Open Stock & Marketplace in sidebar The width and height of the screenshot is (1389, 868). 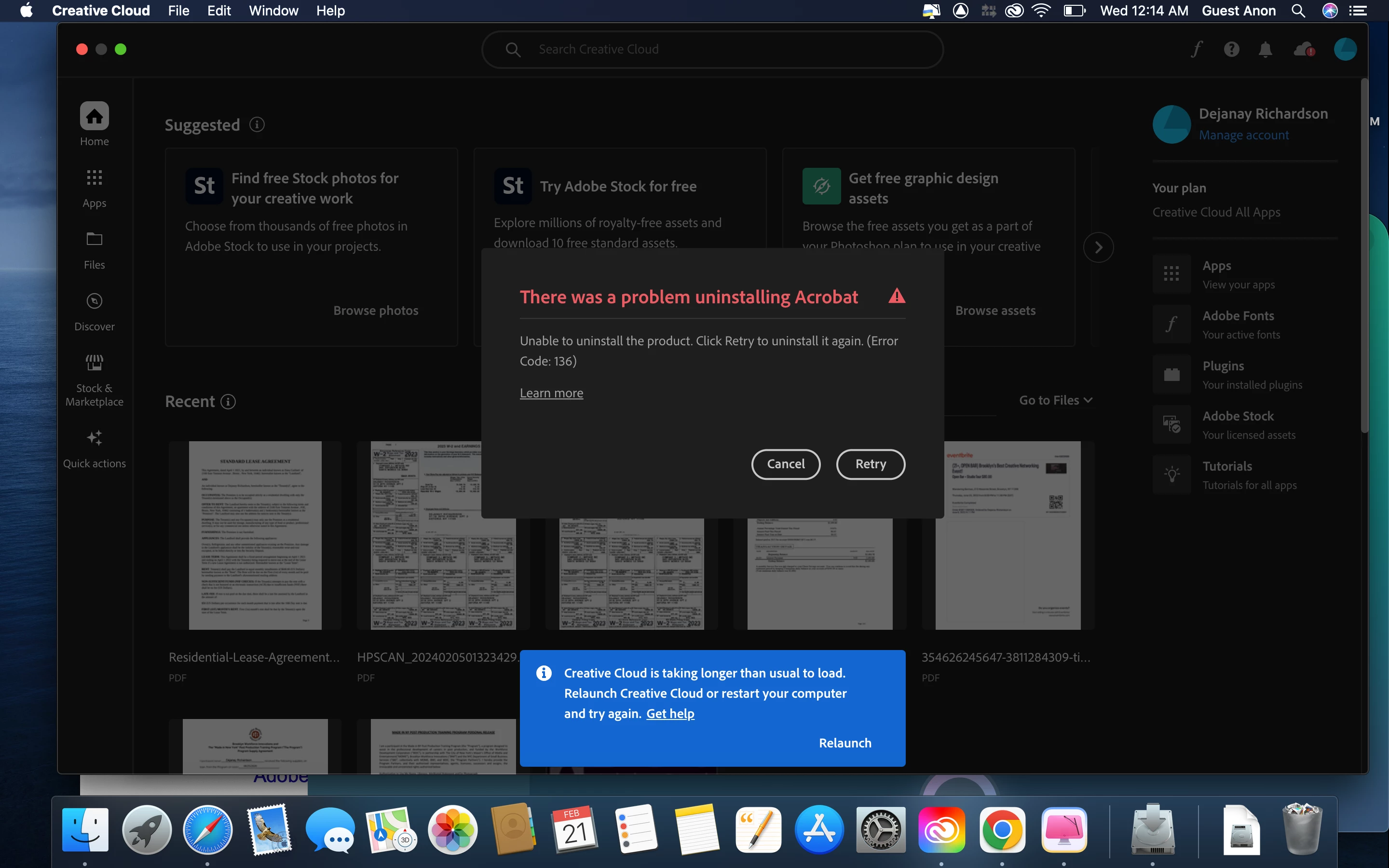pos(94,380)
